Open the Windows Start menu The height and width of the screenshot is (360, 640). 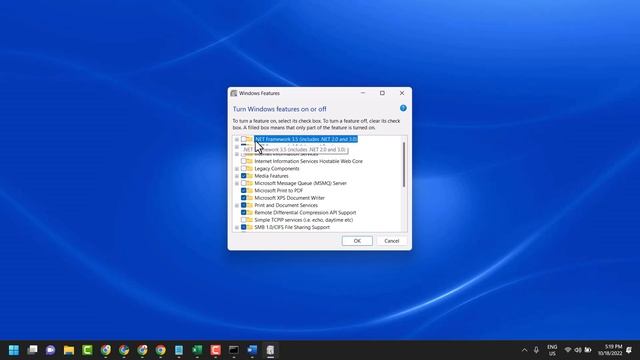tap(14, 350)
